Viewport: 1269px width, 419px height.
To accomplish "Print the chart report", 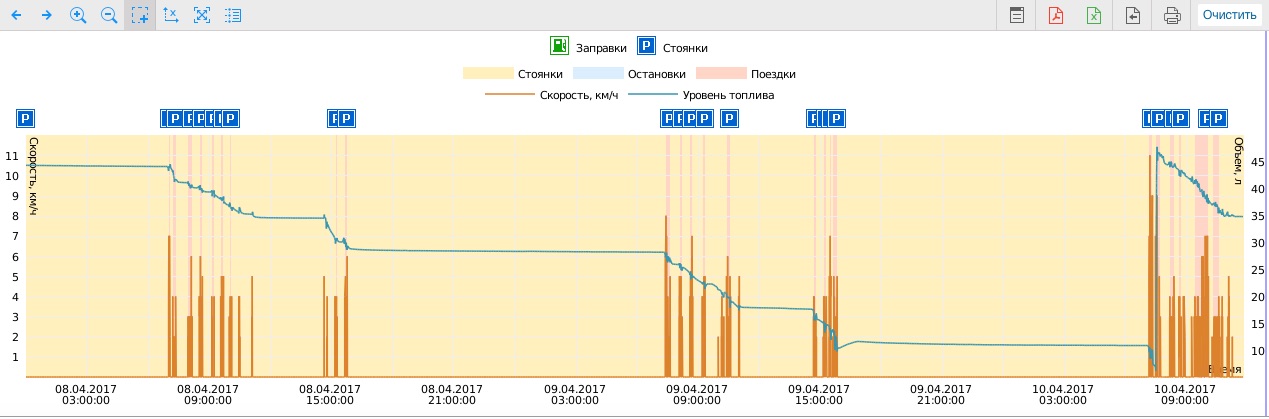I will pyautogui.click(x=1172, y=15).
